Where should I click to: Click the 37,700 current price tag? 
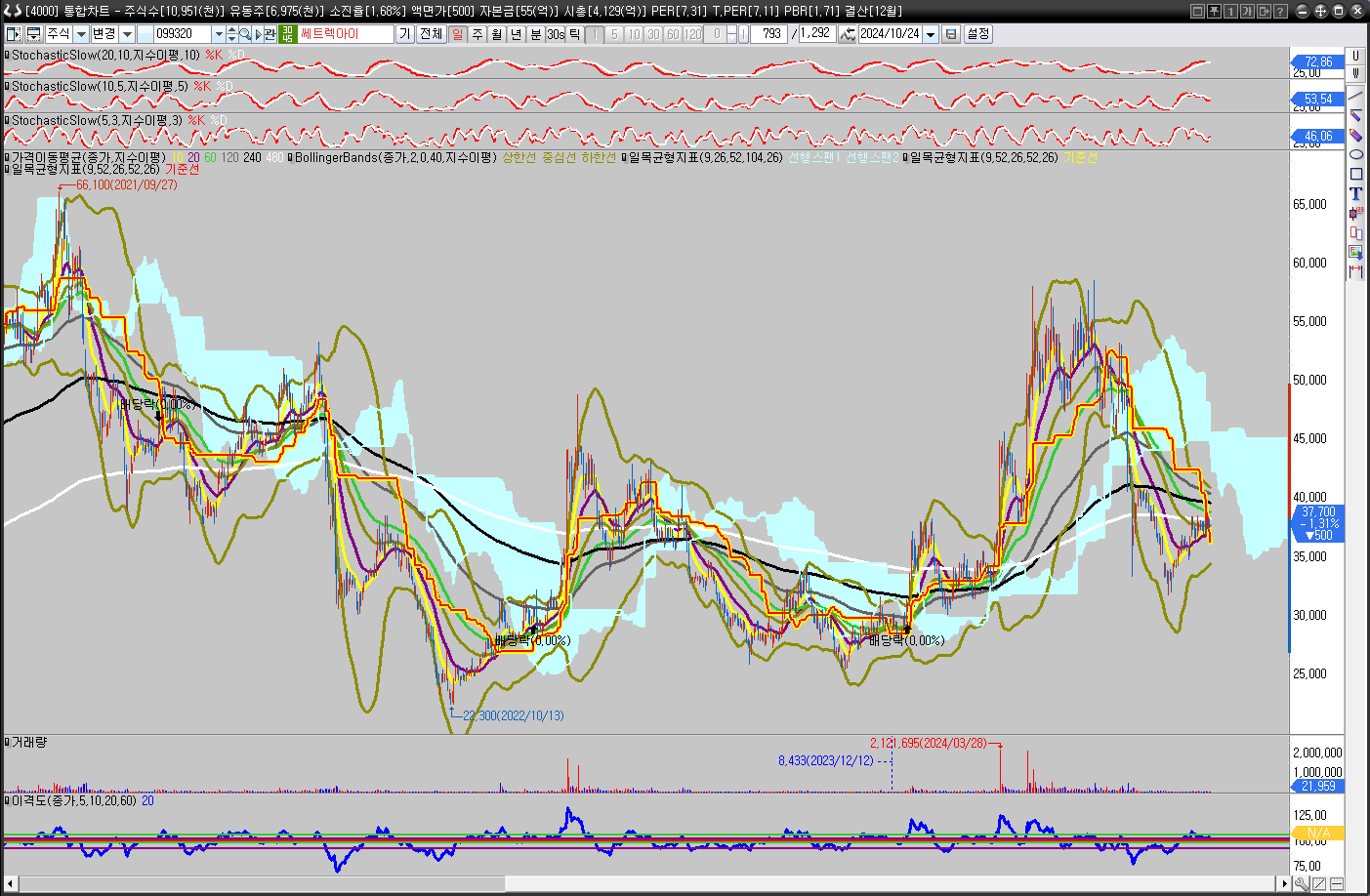1318,524
